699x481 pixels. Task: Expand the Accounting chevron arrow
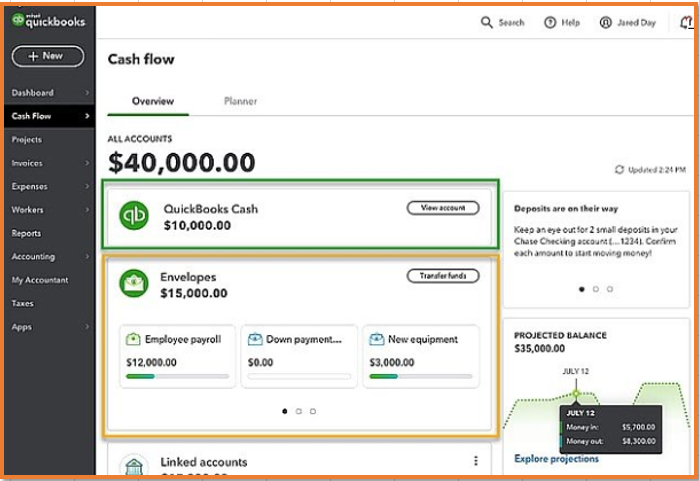(x=87, y=256)
